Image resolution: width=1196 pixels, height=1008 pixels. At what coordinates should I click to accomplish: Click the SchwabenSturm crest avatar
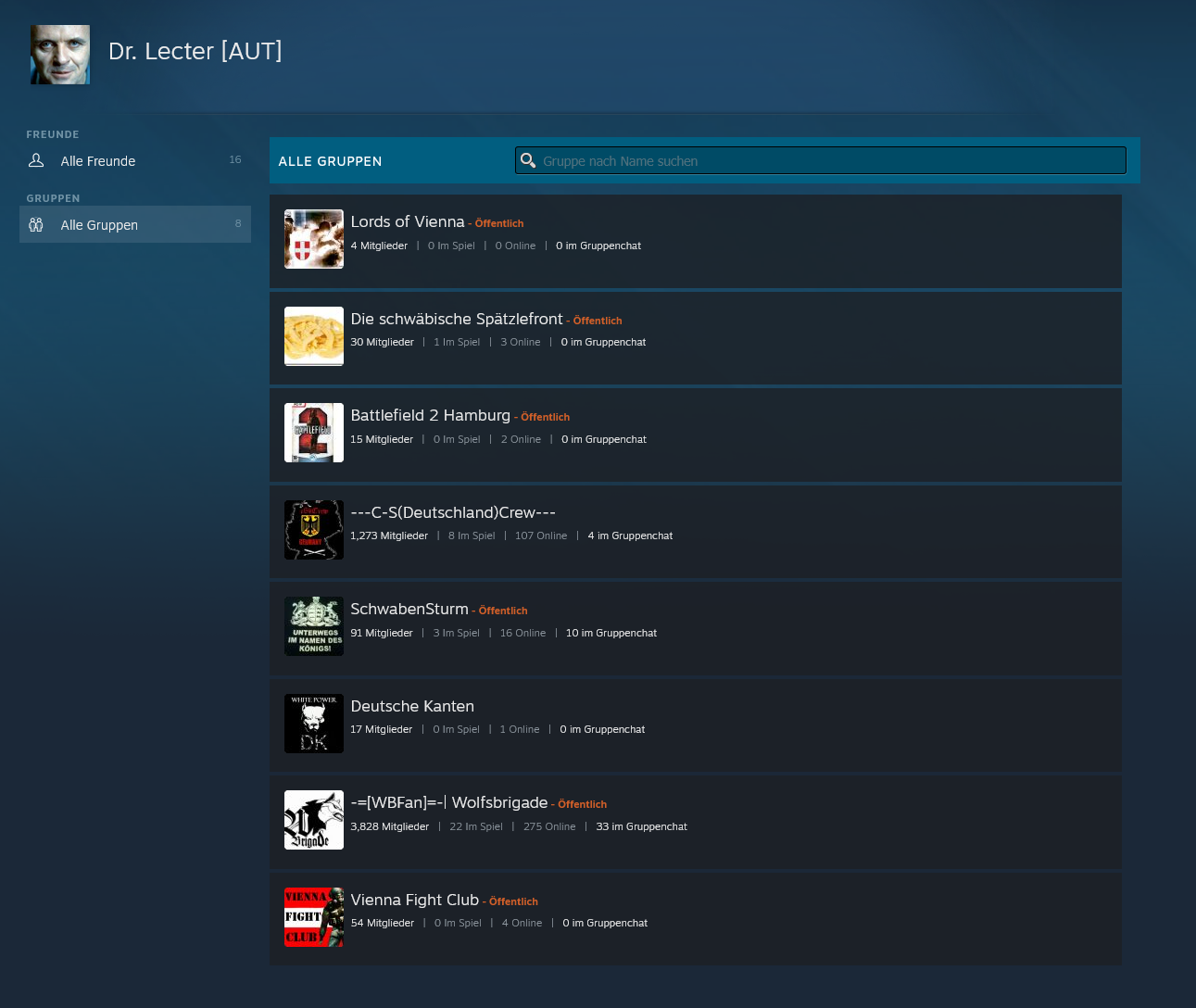[x=313, y=626]
